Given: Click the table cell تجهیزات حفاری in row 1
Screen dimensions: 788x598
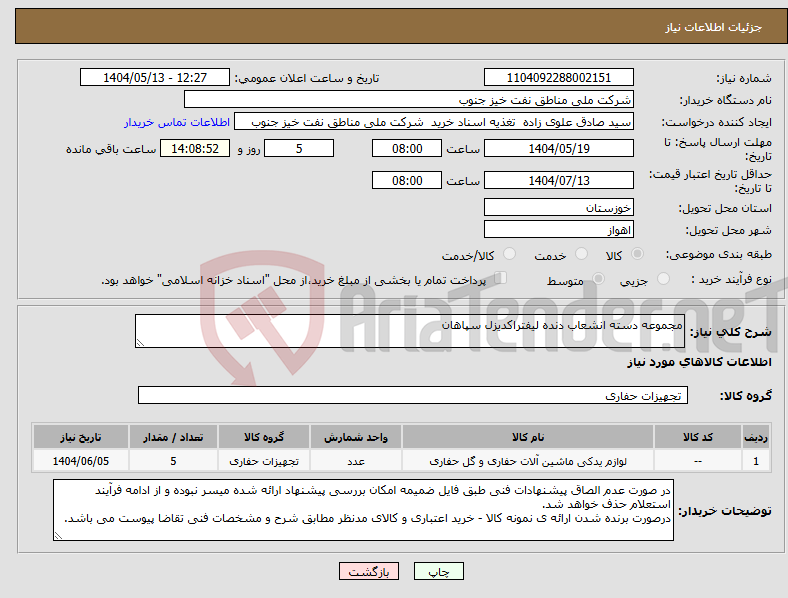Looking at the screenshot, I should [x=264, y=461].
